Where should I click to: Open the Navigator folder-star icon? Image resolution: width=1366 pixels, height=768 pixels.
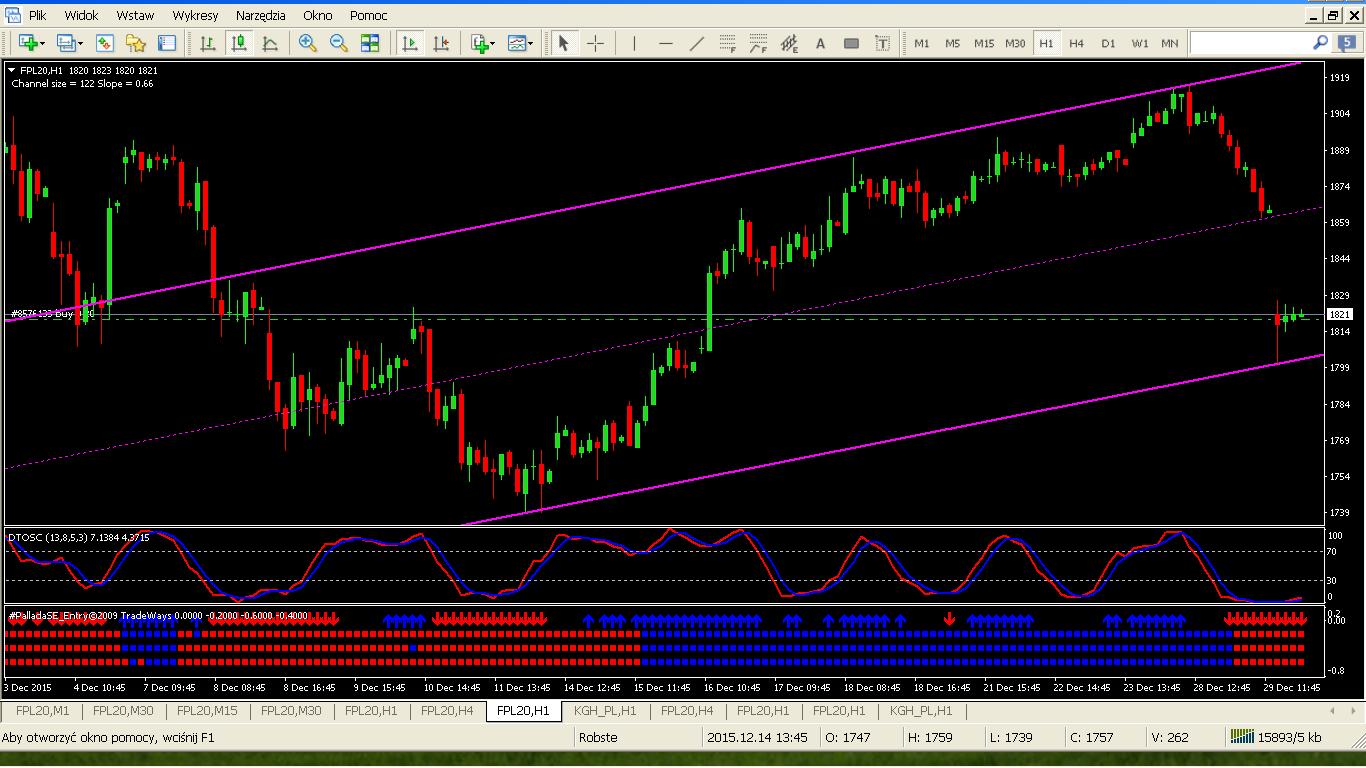[136, 43]
